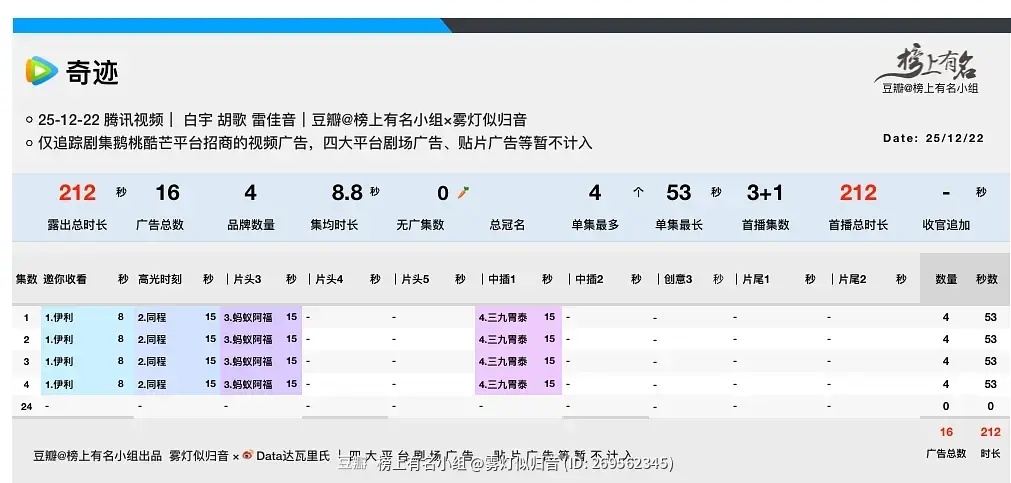Click 4.三九胃泰 in episode 4 row
The image size is (1011, 483).
click(503, 384)
